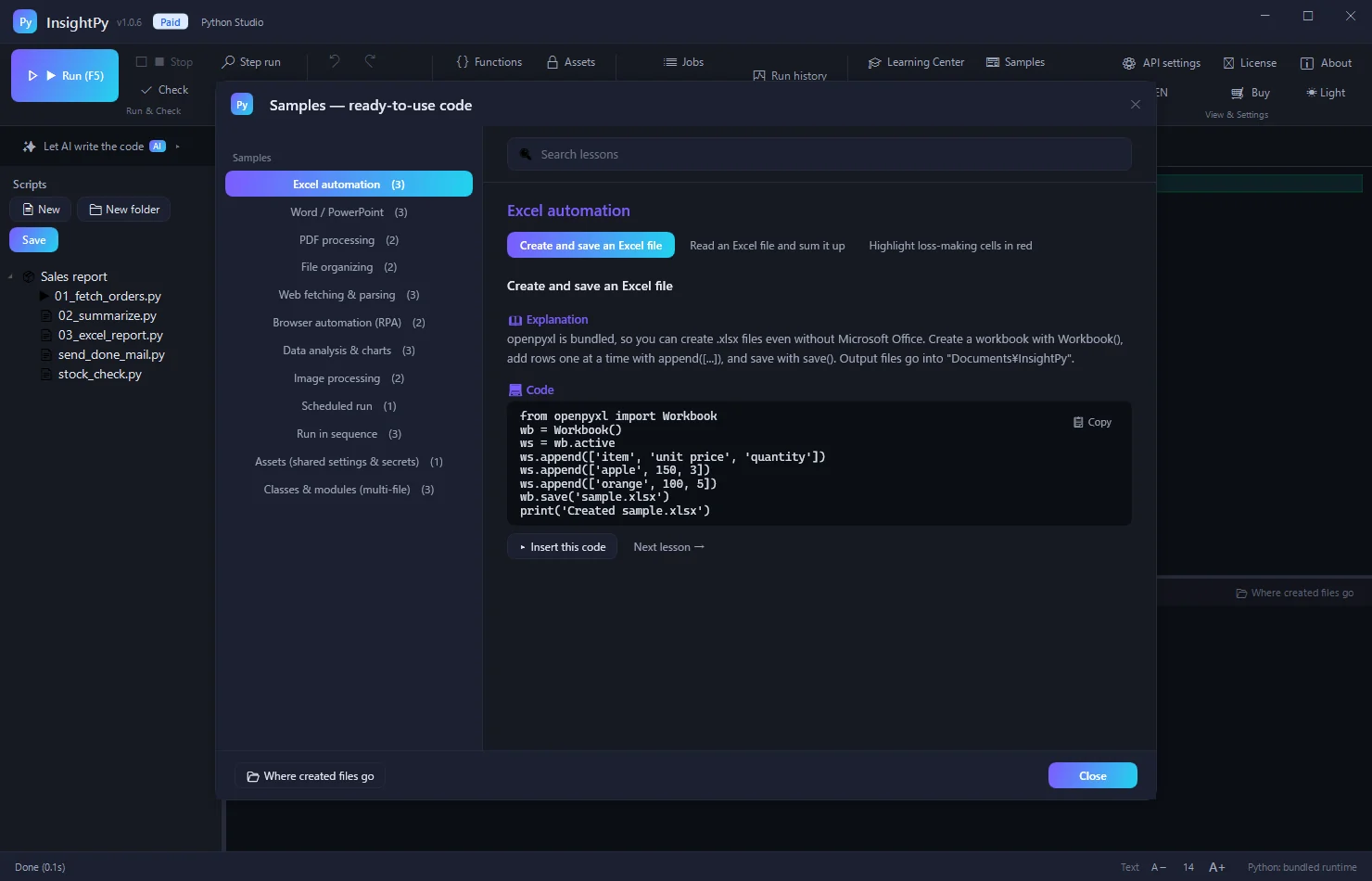The image size is (1372, 881).
Task: Click the gradient Close button
Action: coord(1093,775)
